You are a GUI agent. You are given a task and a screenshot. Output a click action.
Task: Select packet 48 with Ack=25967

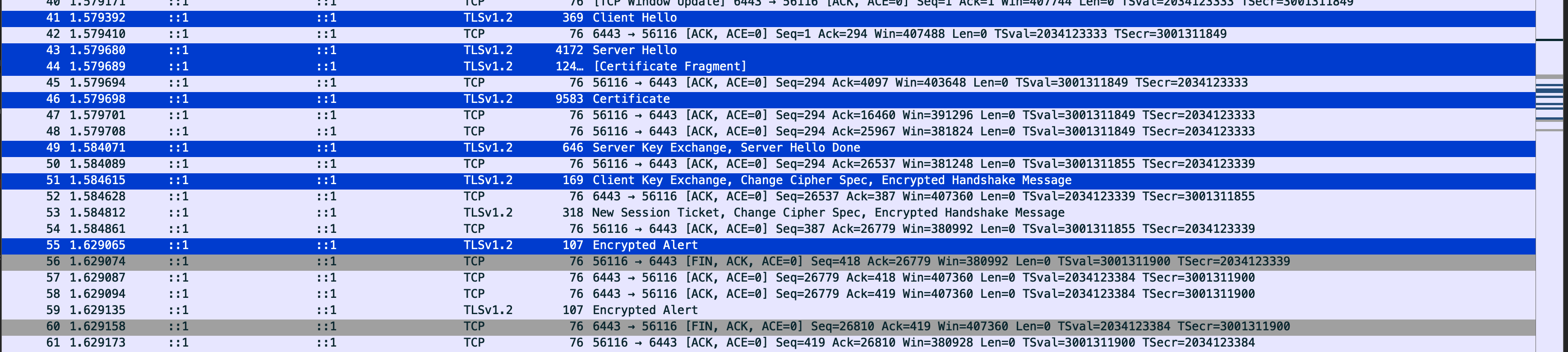(x=768, y=132)
